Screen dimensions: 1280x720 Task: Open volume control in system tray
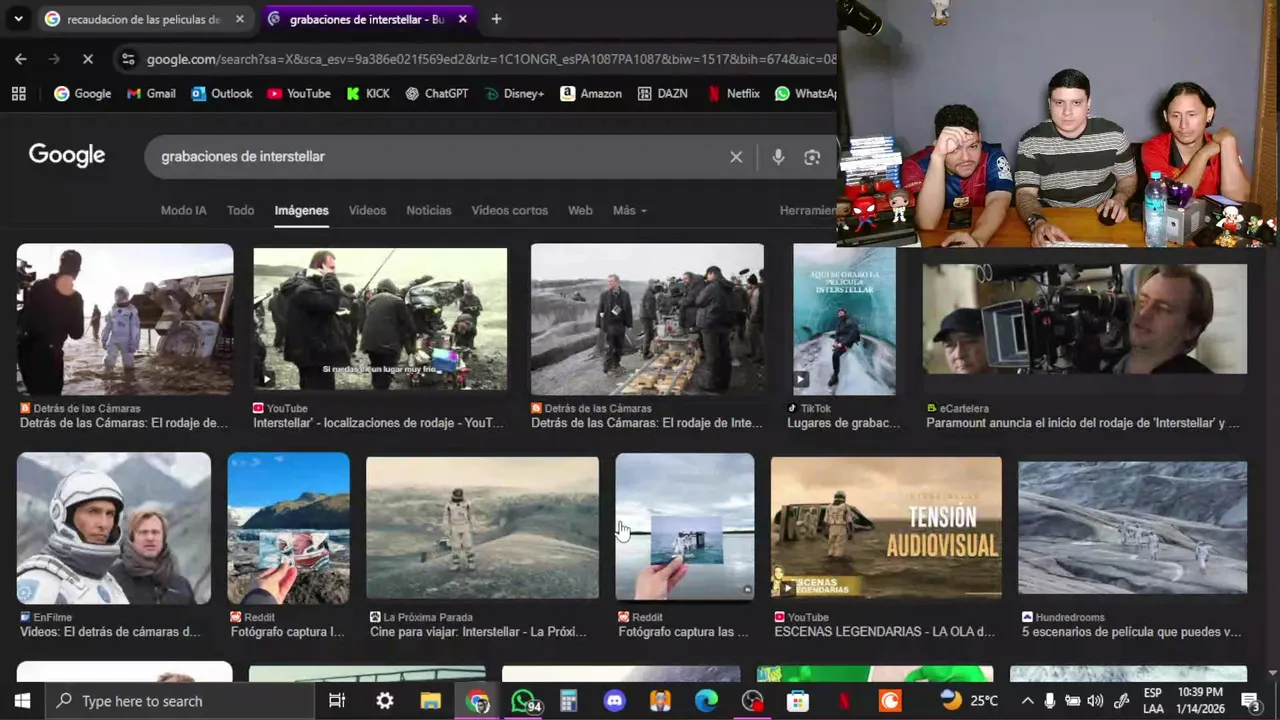1095,701
